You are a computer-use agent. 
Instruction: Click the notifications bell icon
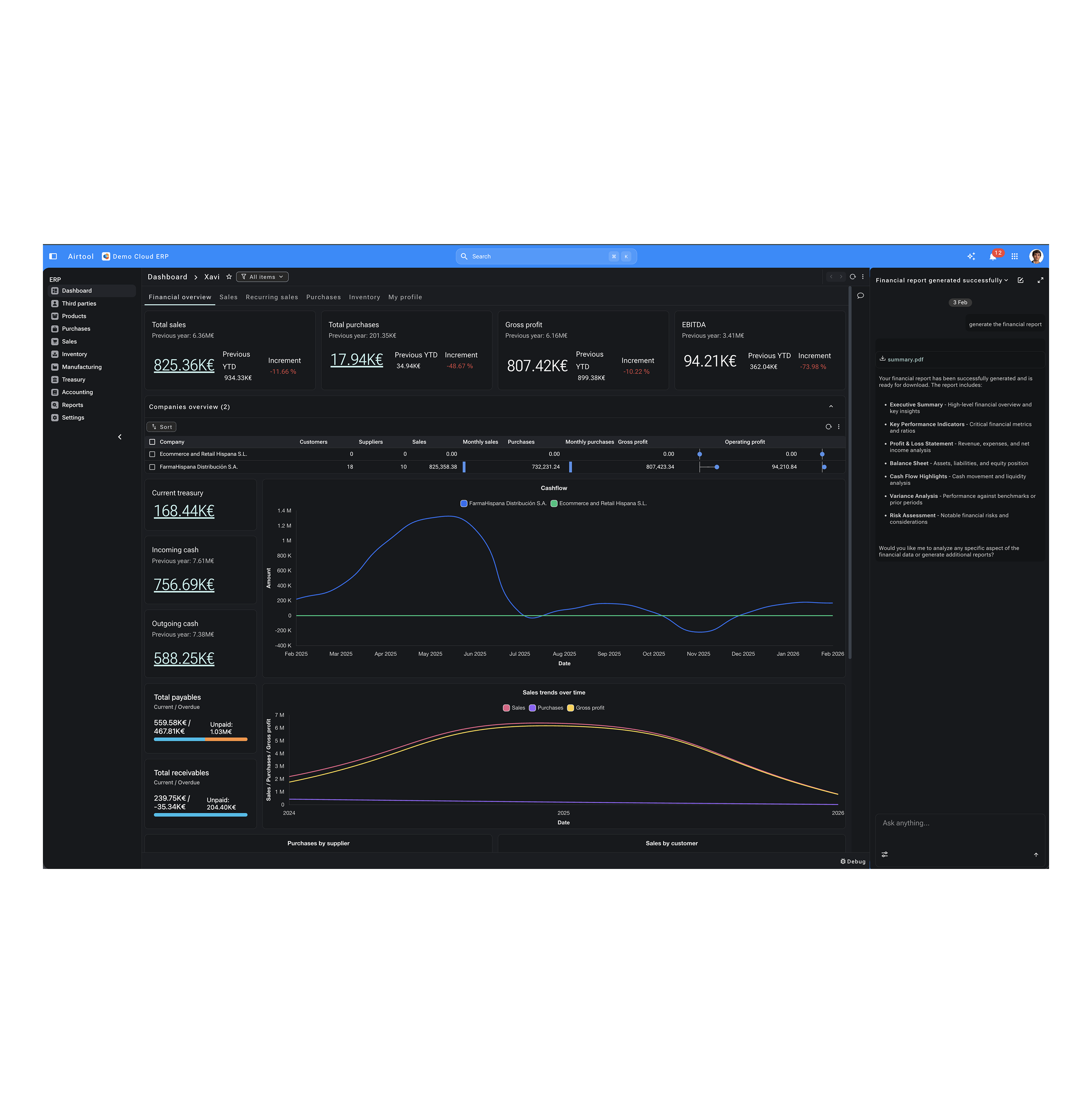coord(992,256)
